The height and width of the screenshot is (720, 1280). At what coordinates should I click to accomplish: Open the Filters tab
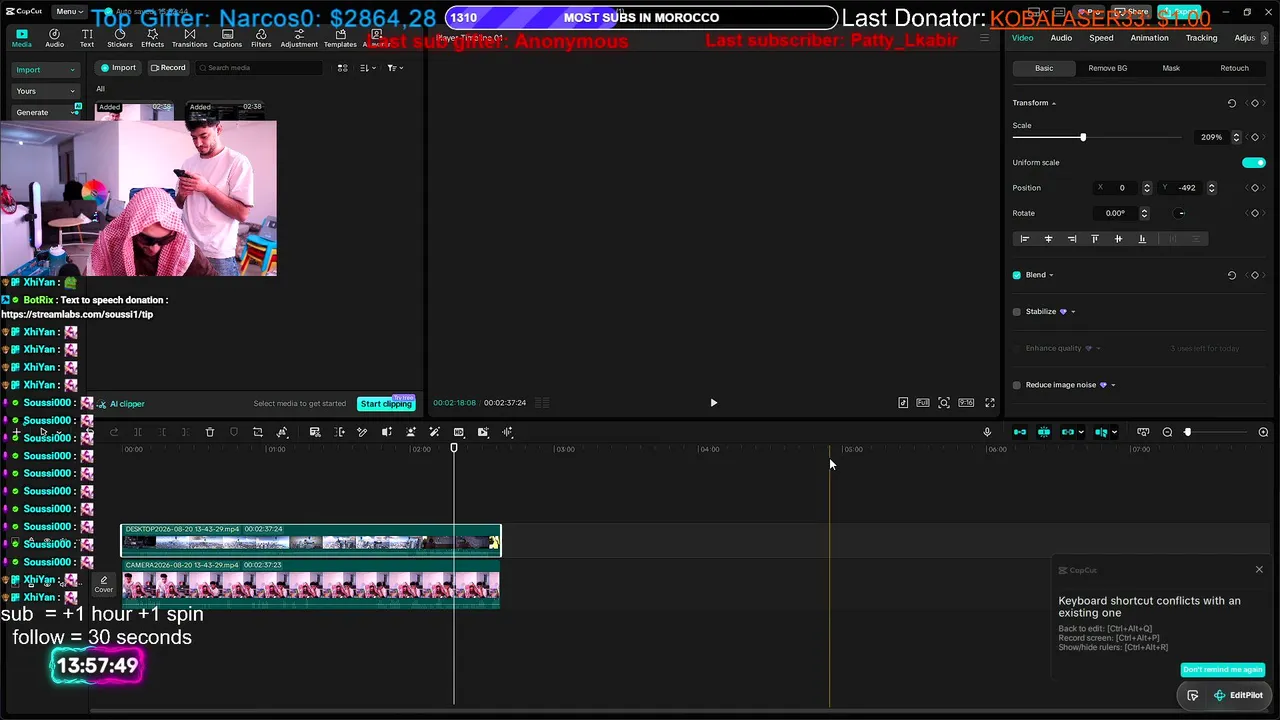point(261,38)
